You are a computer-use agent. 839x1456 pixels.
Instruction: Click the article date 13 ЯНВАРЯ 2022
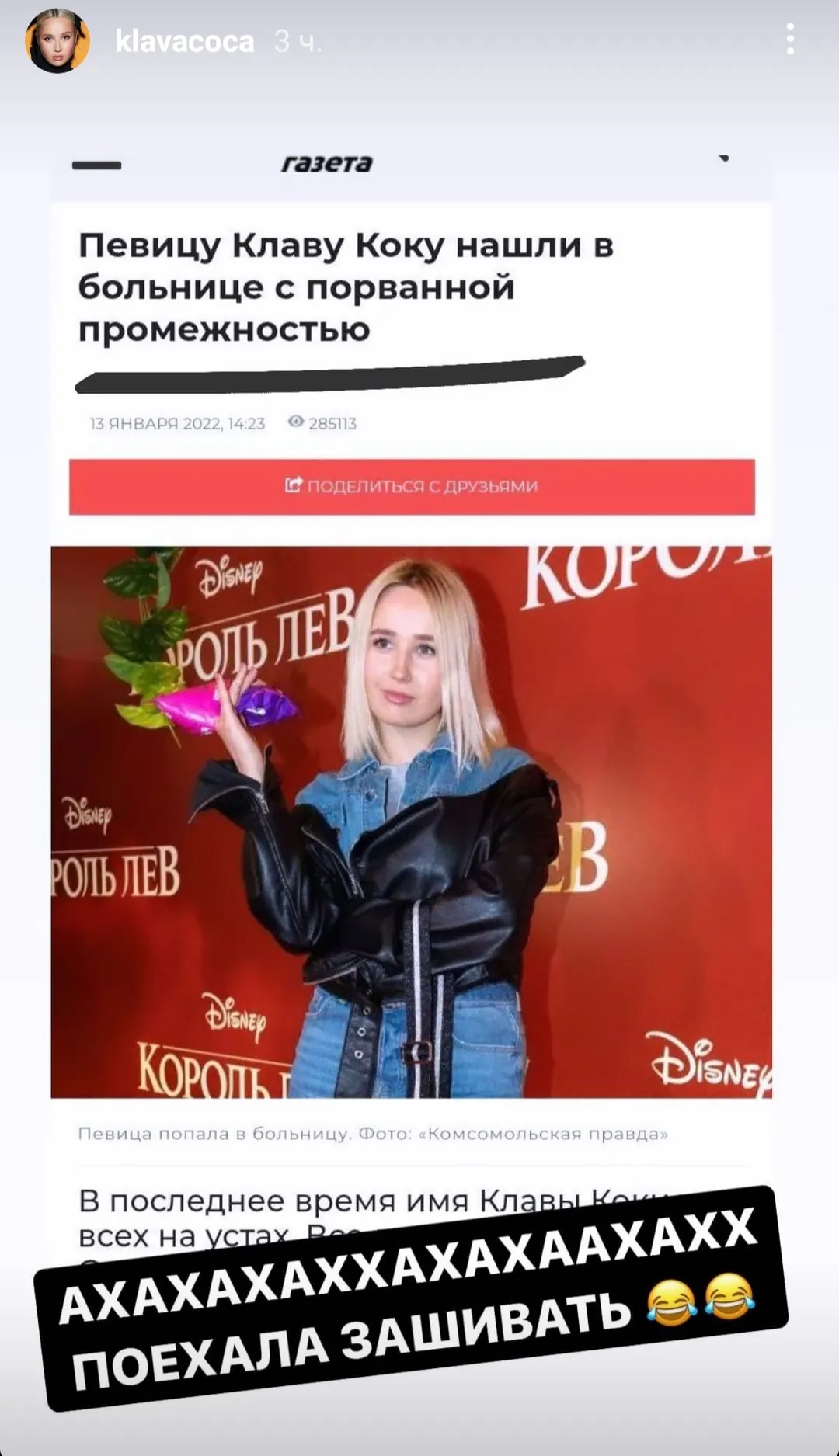177,423
